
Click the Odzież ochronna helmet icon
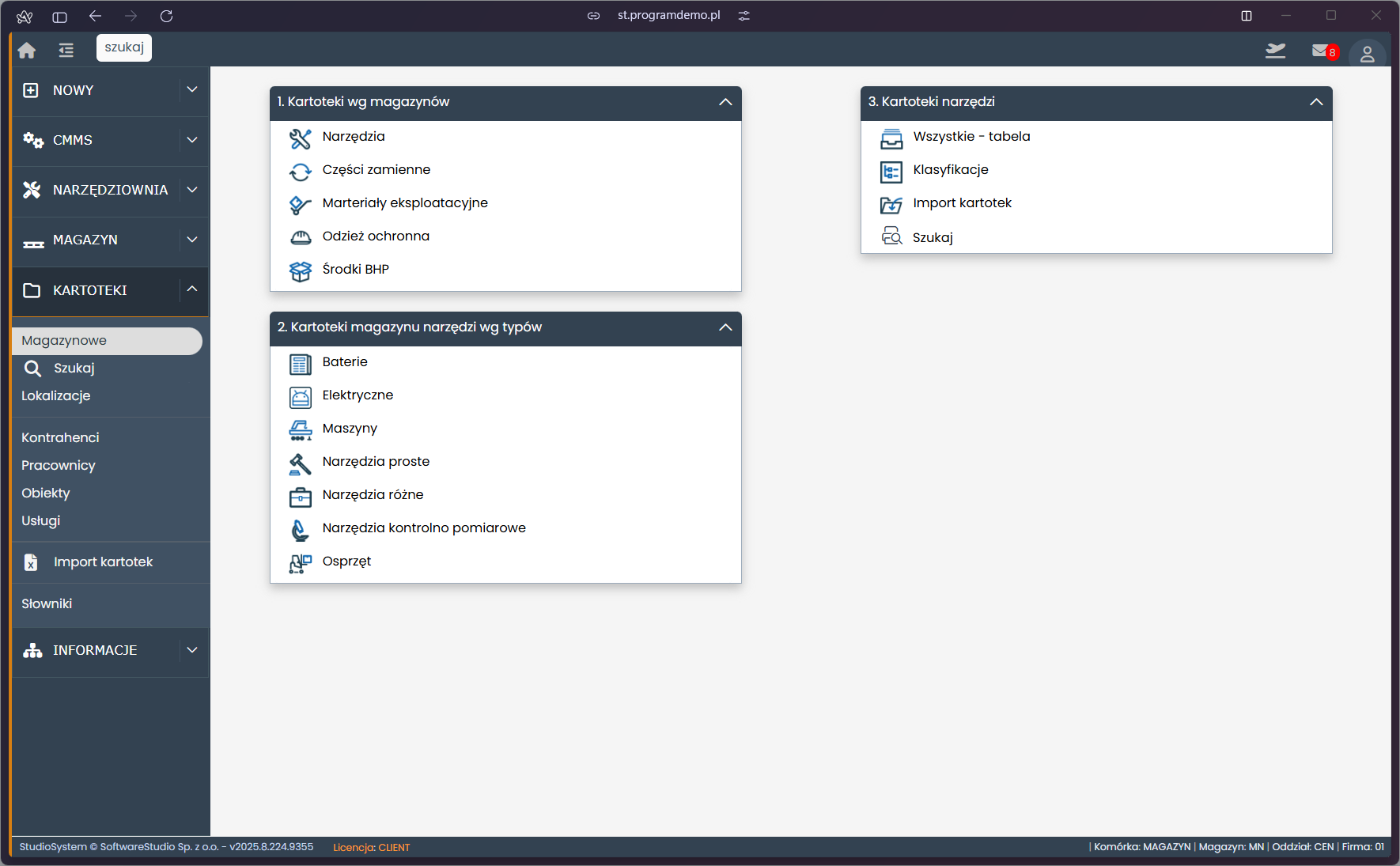(300, 237)
